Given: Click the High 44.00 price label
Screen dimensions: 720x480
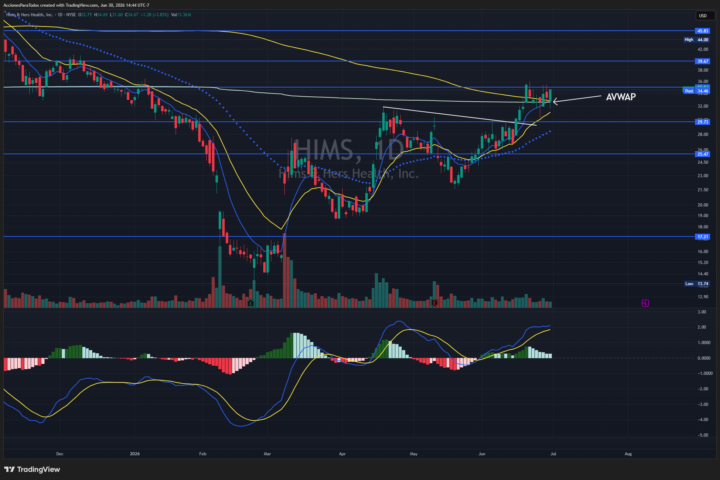Looking at the screenshot, I should 697,40.
